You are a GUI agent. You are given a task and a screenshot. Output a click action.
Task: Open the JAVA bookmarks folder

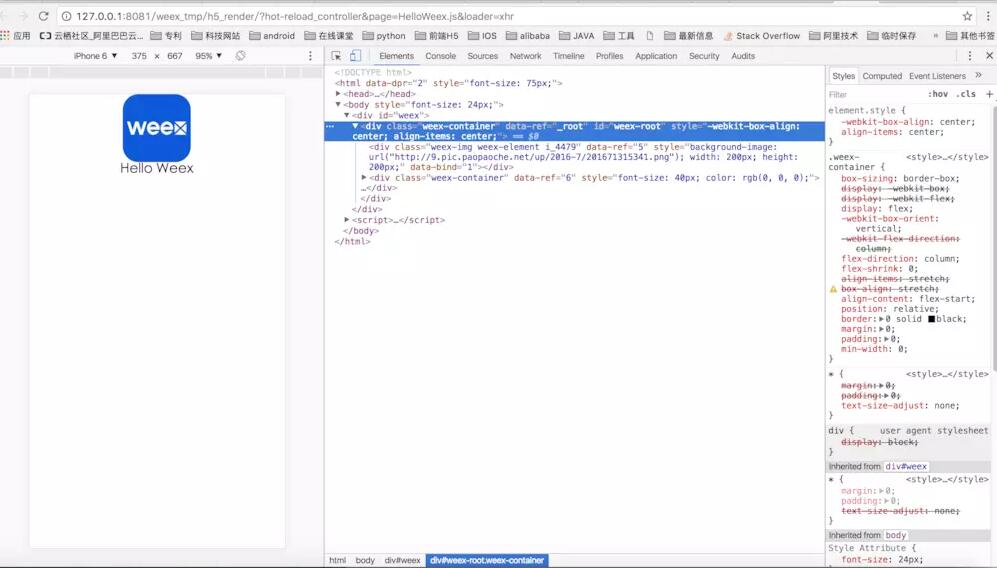click(577, 36)
